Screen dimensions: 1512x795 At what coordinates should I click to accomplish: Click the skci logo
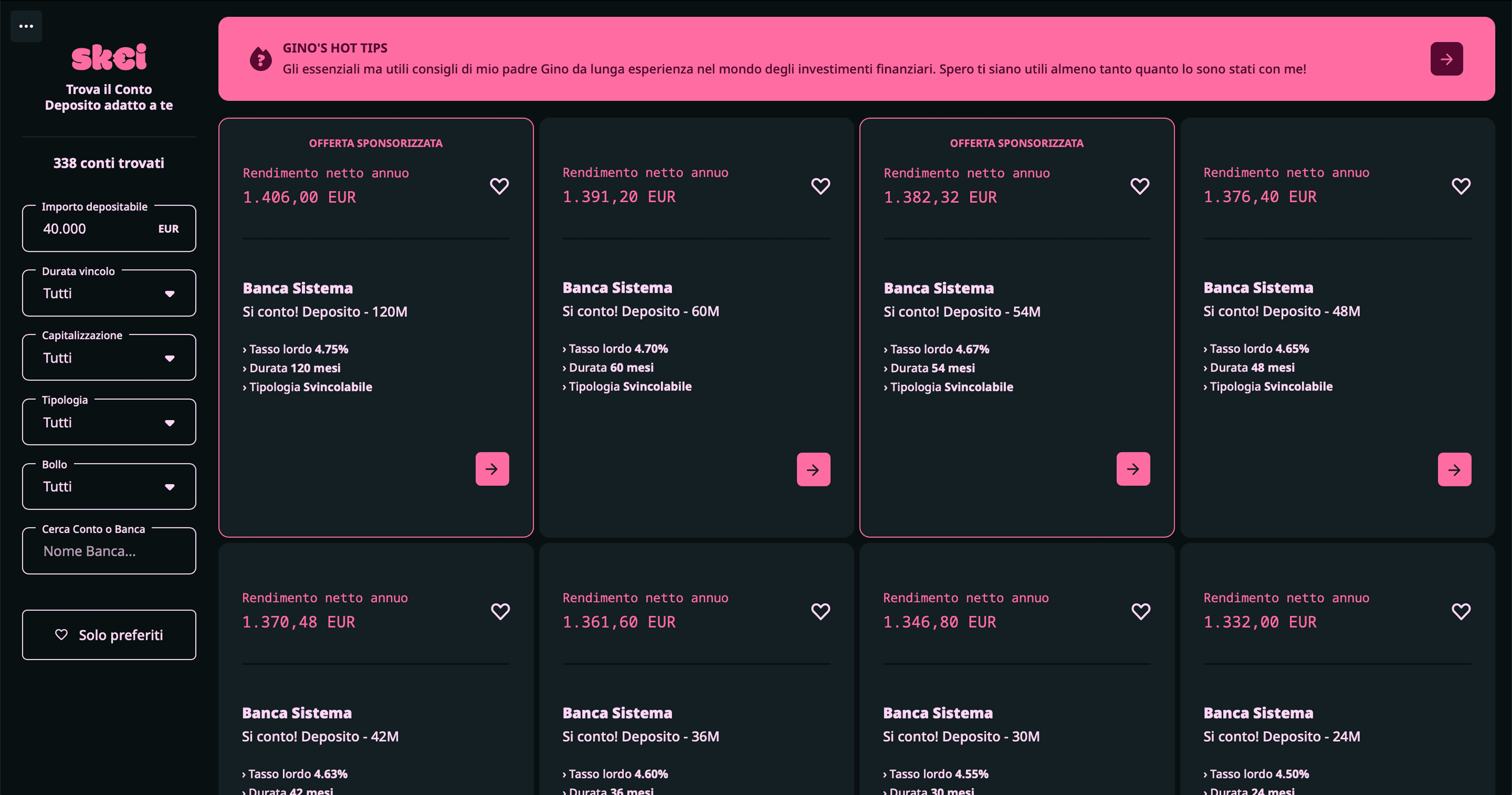tap(109, 57)
